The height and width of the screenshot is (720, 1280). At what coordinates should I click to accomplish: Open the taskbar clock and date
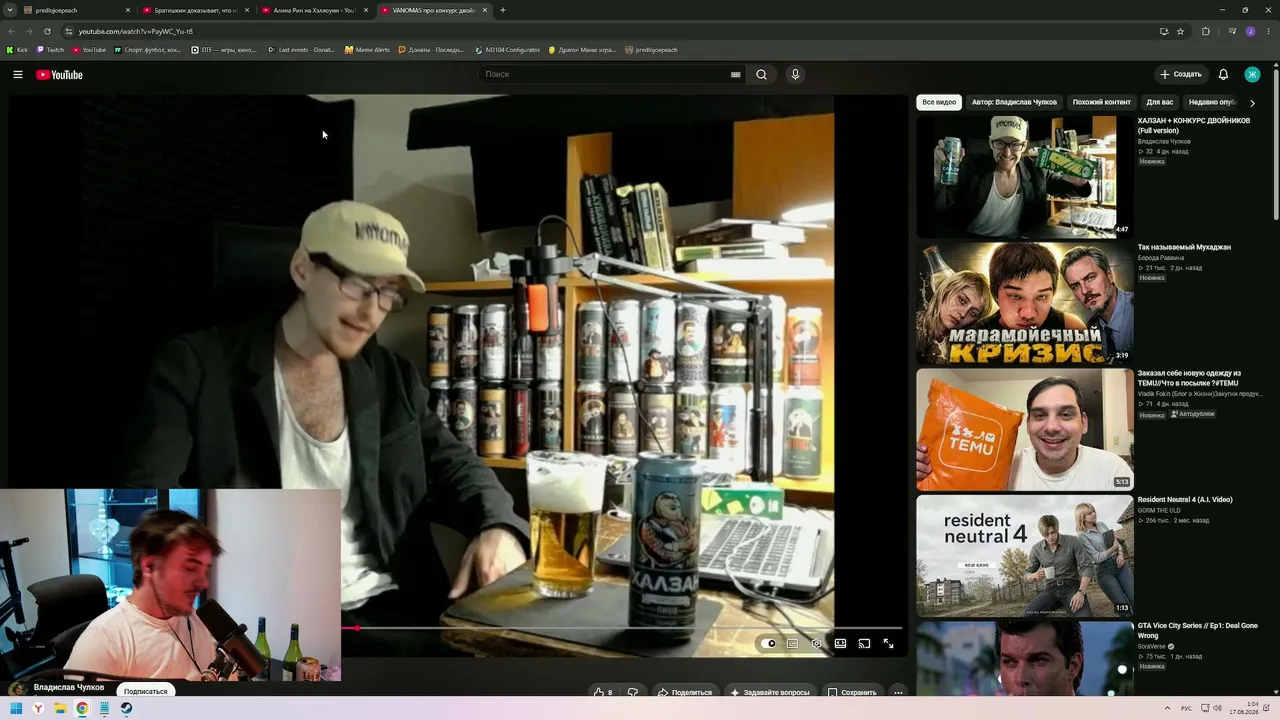(x=1243, y=708)
